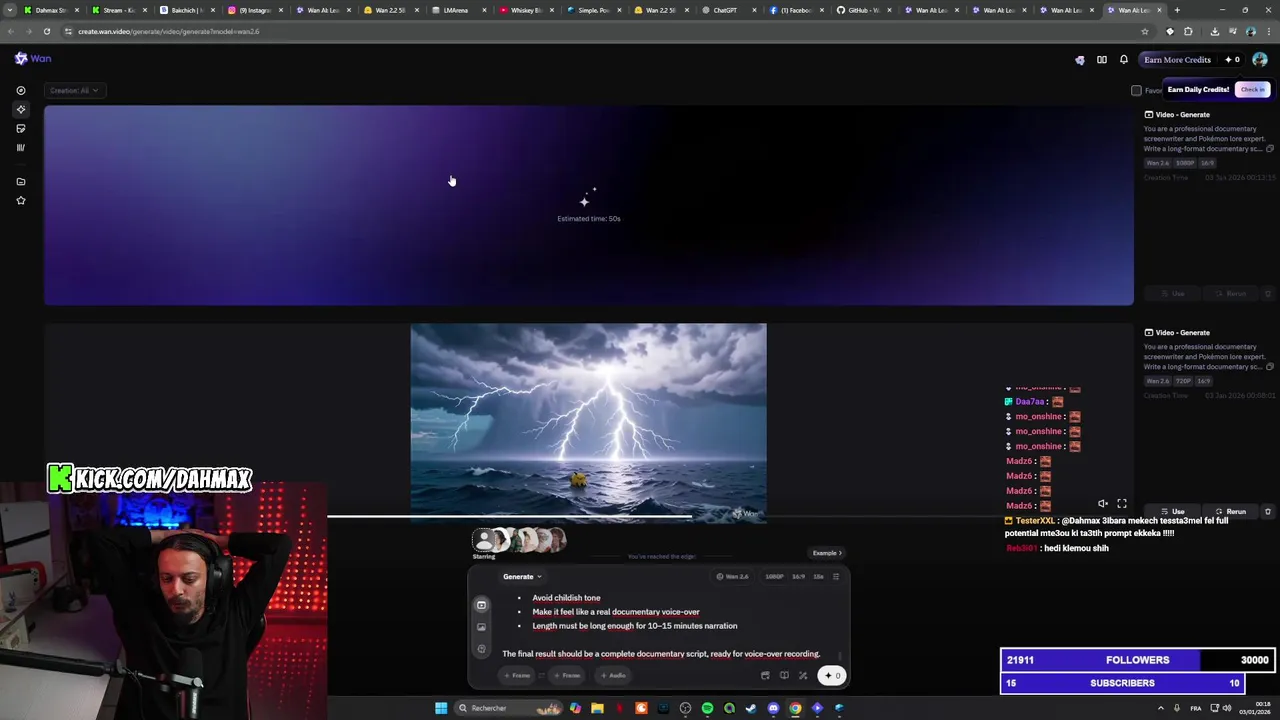The width and height of the screenshot is (1280, 720).
Task: Add the first Frame
Action: click(517, 675)
